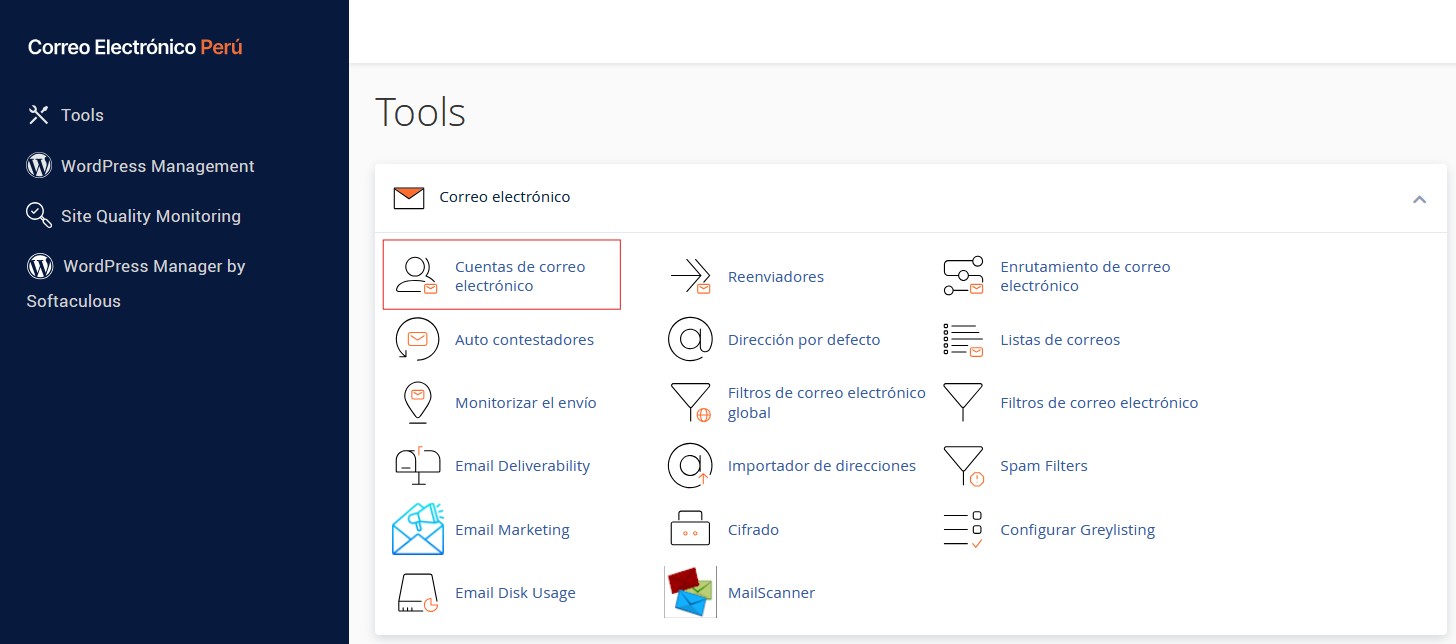The height and width of the screenshot is (644, 1456).
Task: Select WordPress Manager by Softaculous
Action: [x=153, y=267]
